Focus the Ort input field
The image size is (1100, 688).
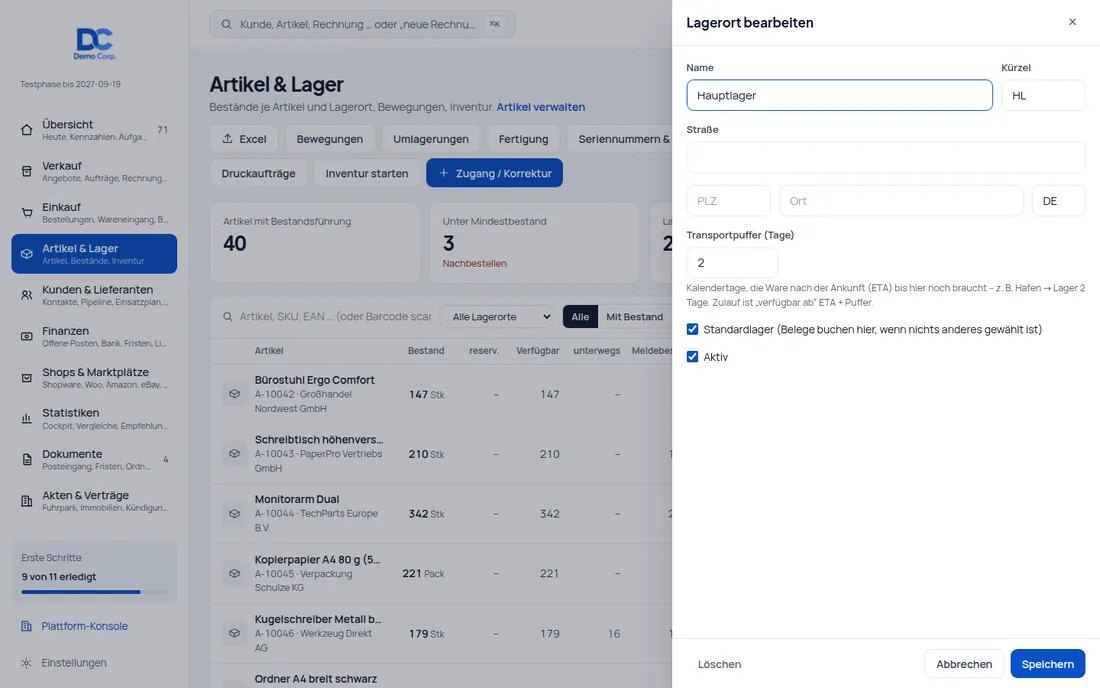(901, 201)
